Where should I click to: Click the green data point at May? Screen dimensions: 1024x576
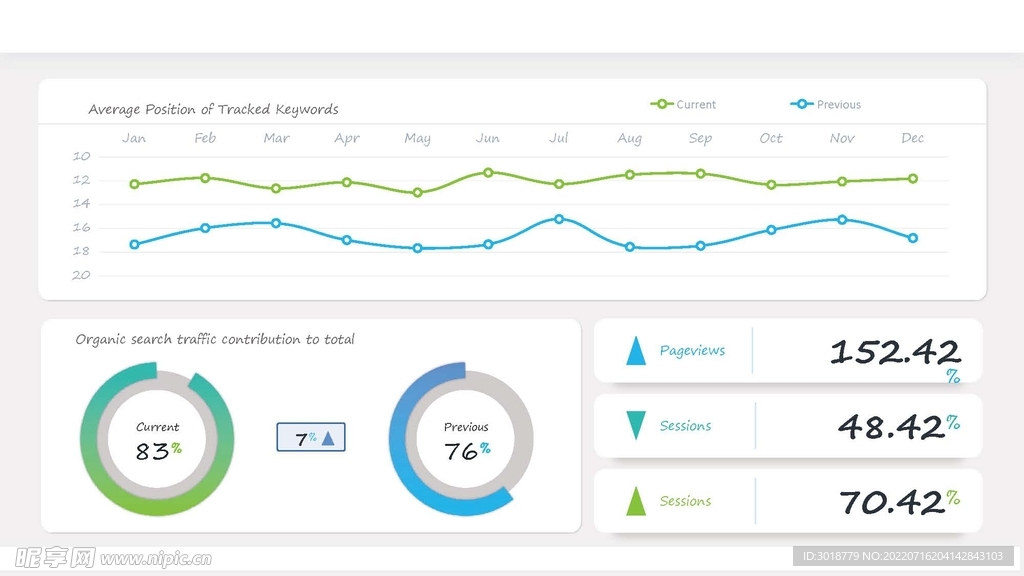coord(417,192)
